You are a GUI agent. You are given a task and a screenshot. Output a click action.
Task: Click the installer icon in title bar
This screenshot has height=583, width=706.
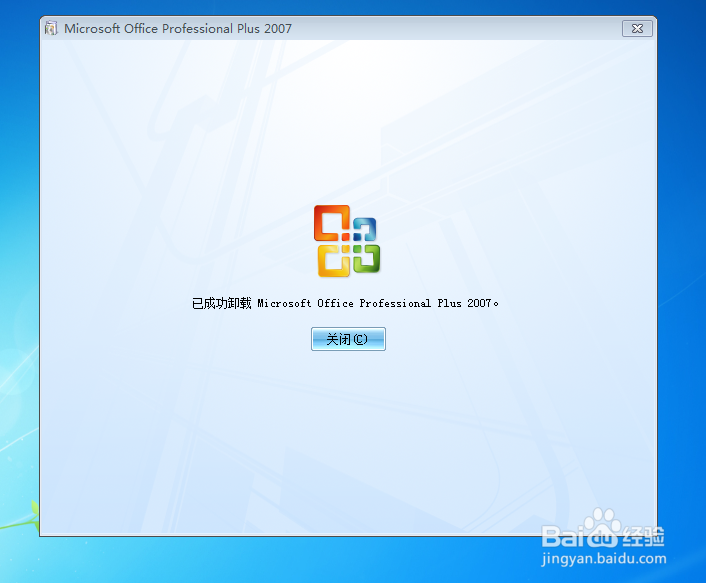(x=51, y=28)
